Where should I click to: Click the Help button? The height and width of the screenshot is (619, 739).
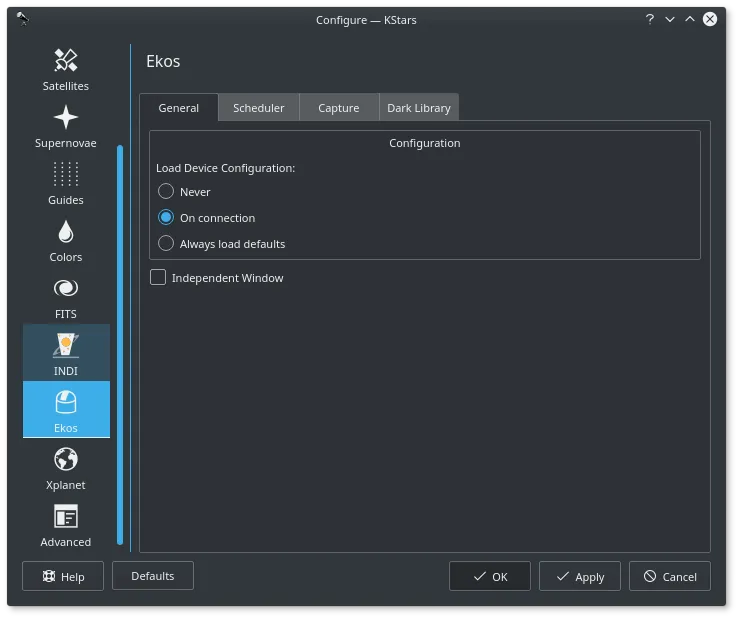point(63,576)
